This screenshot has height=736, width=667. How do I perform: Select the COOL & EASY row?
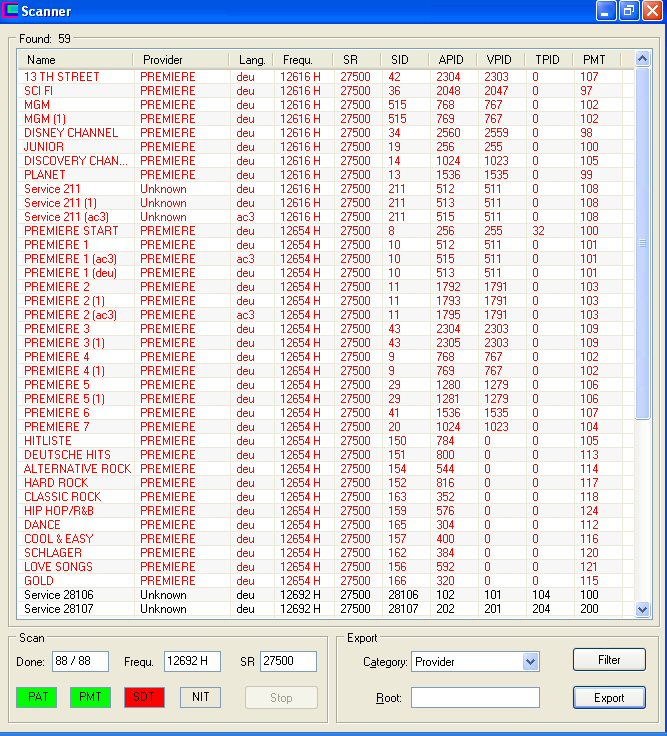click(x=326, y=539)
